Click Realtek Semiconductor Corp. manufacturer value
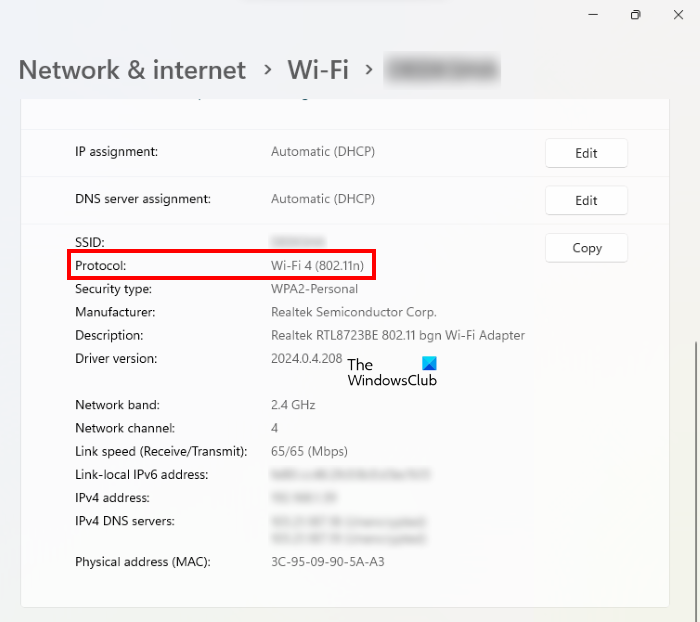Image resolution: width=700 pixels, height=622 pixels. pyautogui.click(x=353, y=312)
